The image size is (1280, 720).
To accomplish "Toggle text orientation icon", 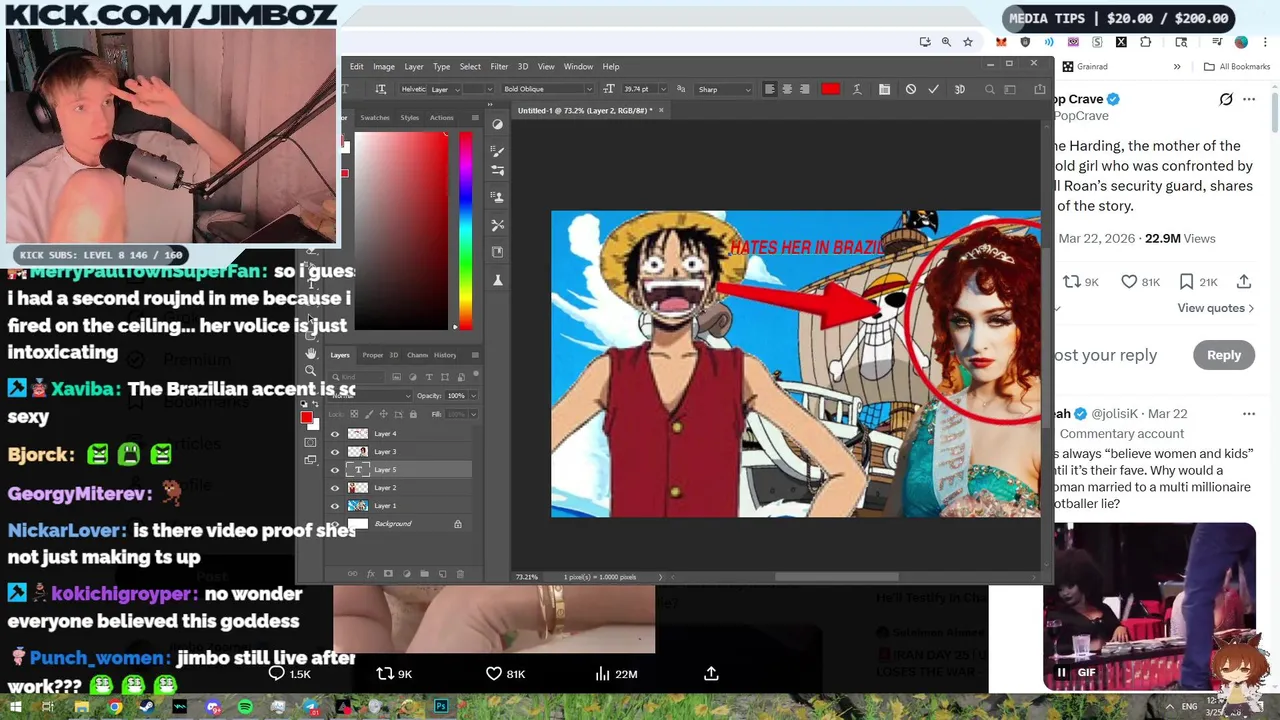I will (381, 89).
